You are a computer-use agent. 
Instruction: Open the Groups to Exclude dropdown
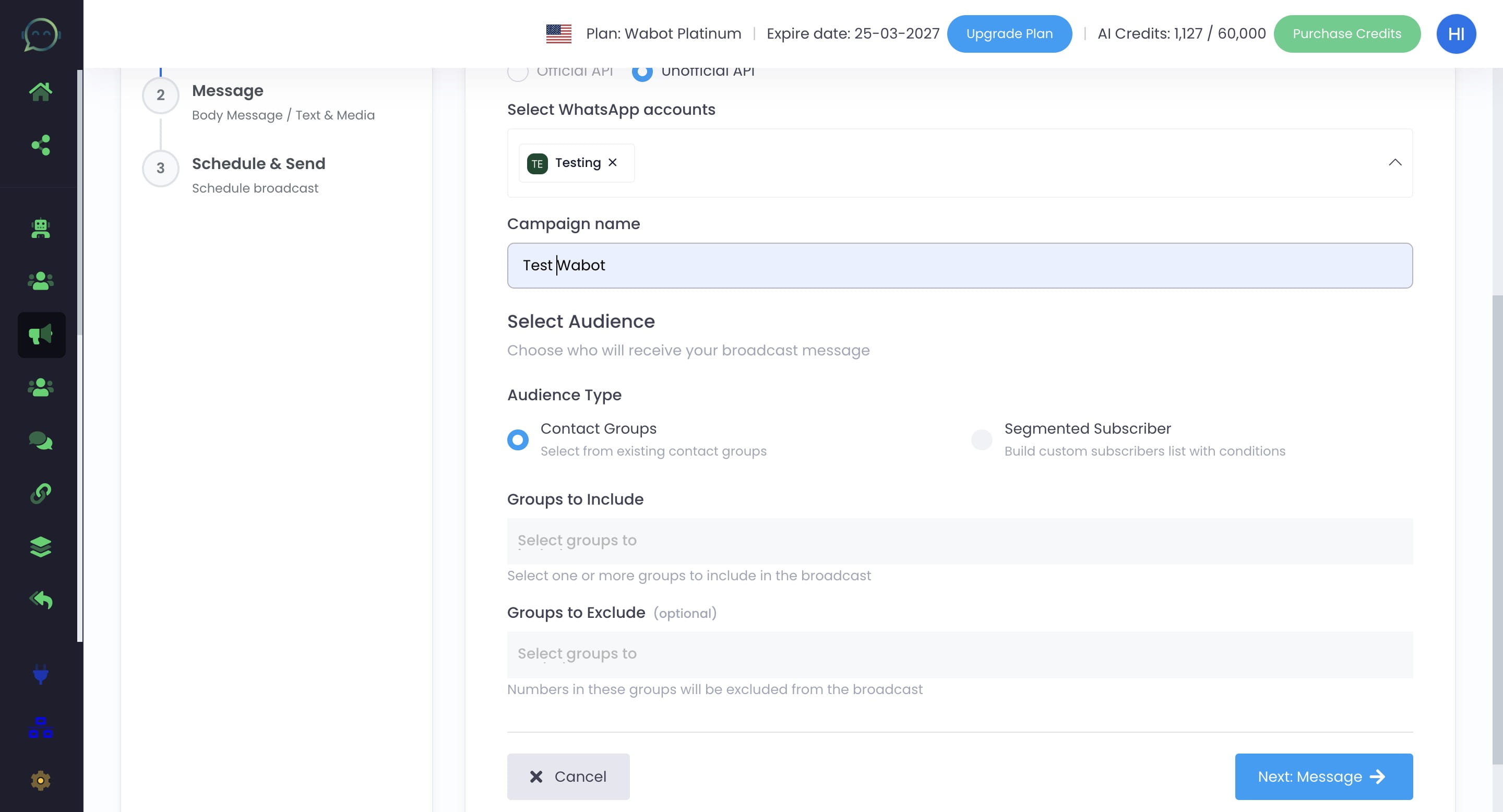[x=959, y=654]
